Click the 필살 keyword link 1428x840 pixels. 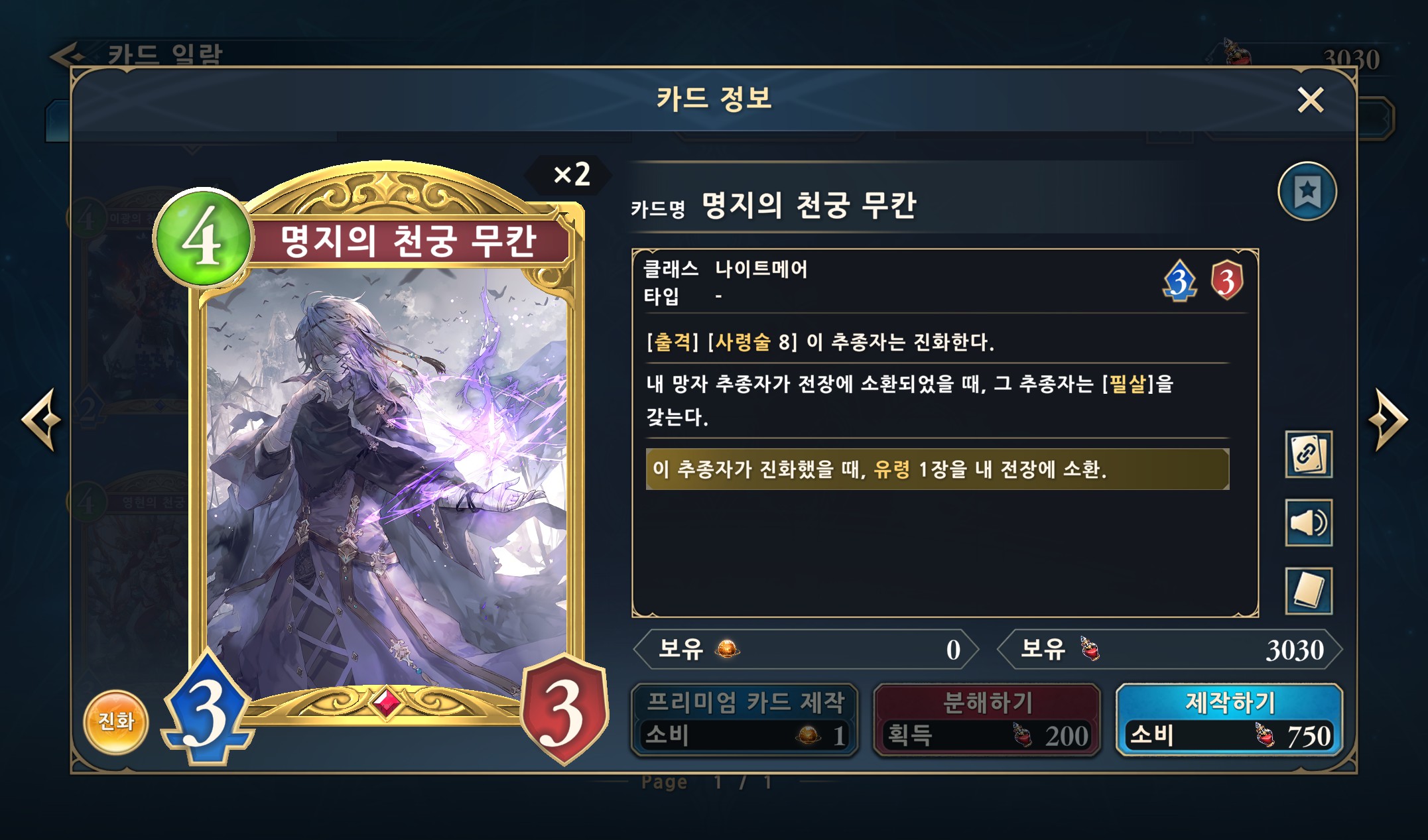click(x=1128, y=383)
